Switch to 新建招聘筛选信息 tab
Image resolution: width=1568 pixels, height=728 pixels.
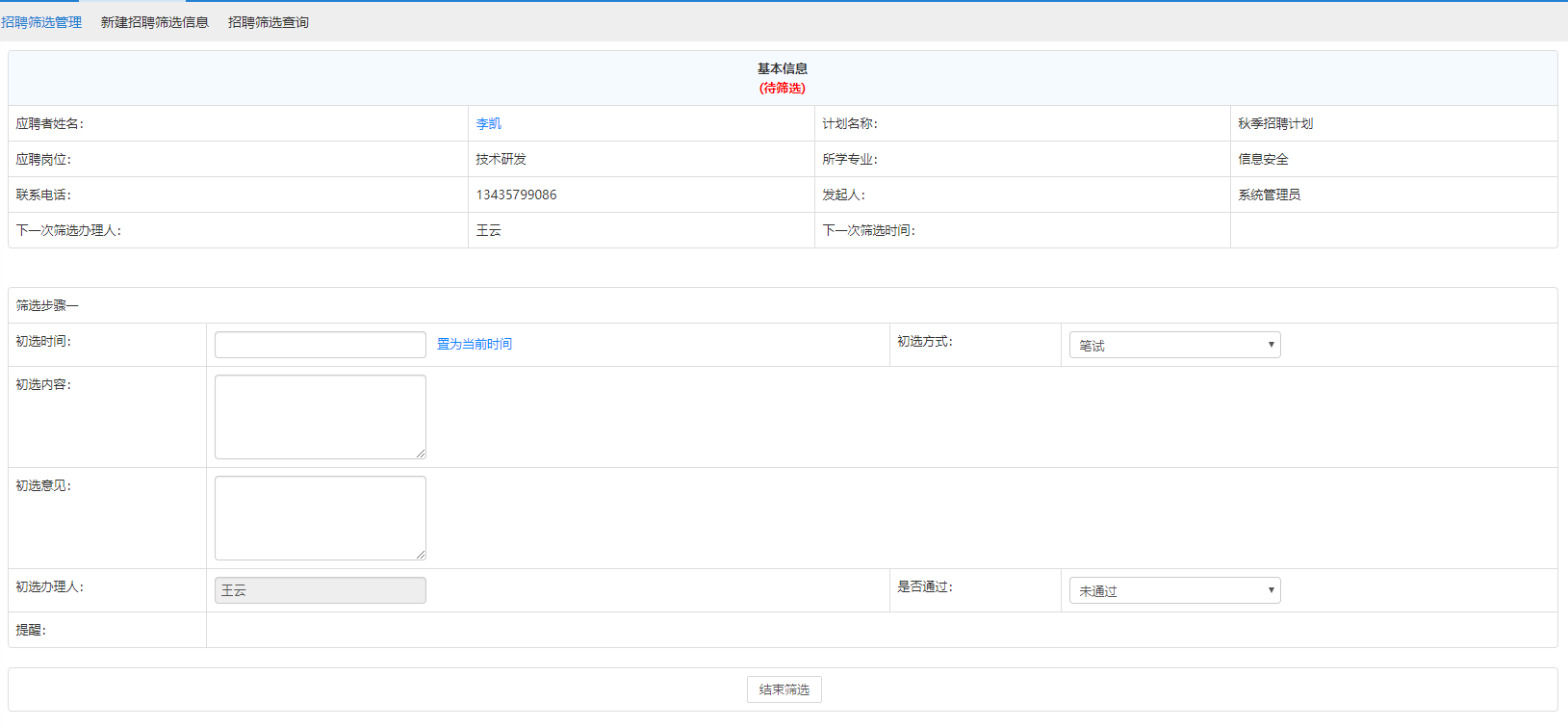[154, 22]
